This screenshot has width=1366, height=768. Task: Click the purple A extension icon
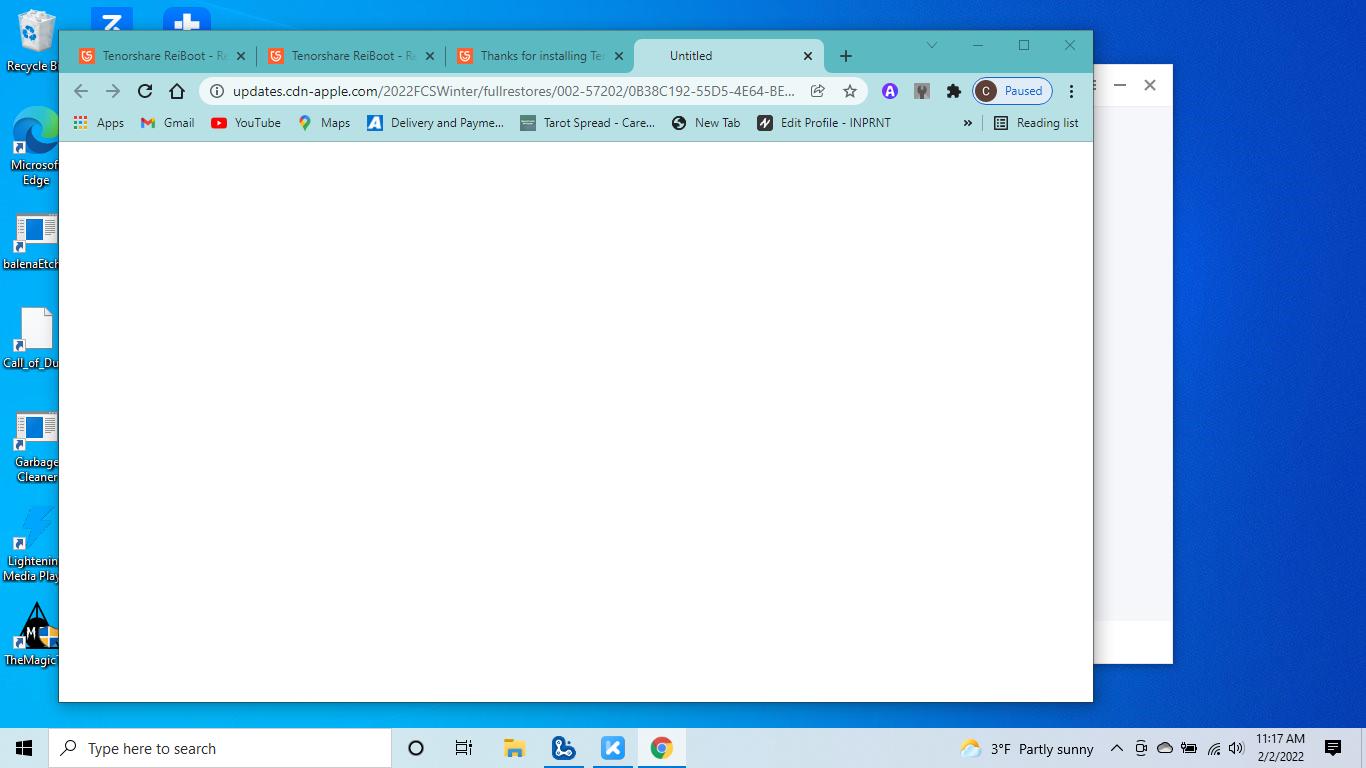[889, 91]
